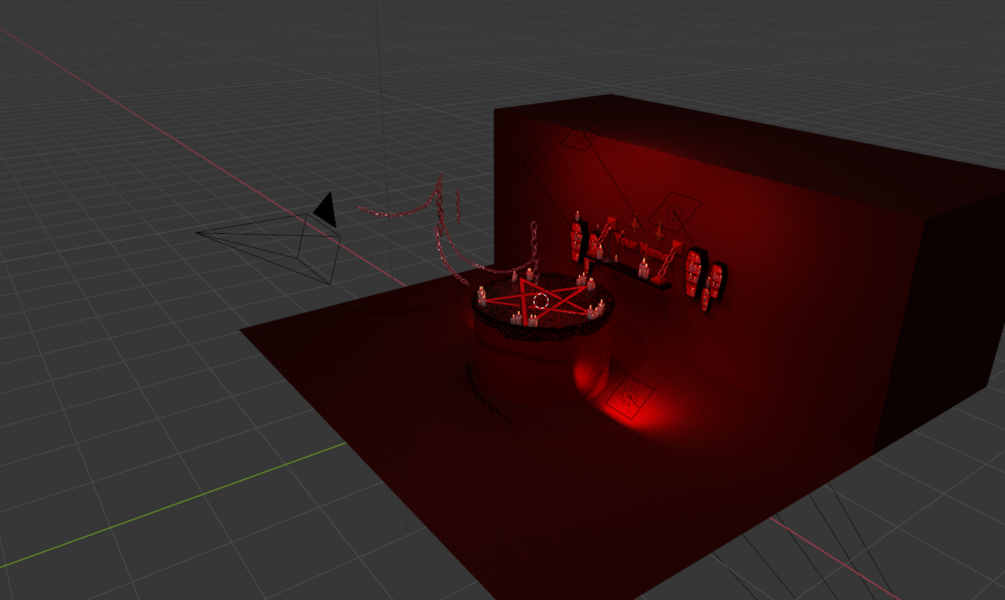Click the 3D cursor on the pentagram
The width and height of the screenshot is (1005, 600).
coord(540,301)
